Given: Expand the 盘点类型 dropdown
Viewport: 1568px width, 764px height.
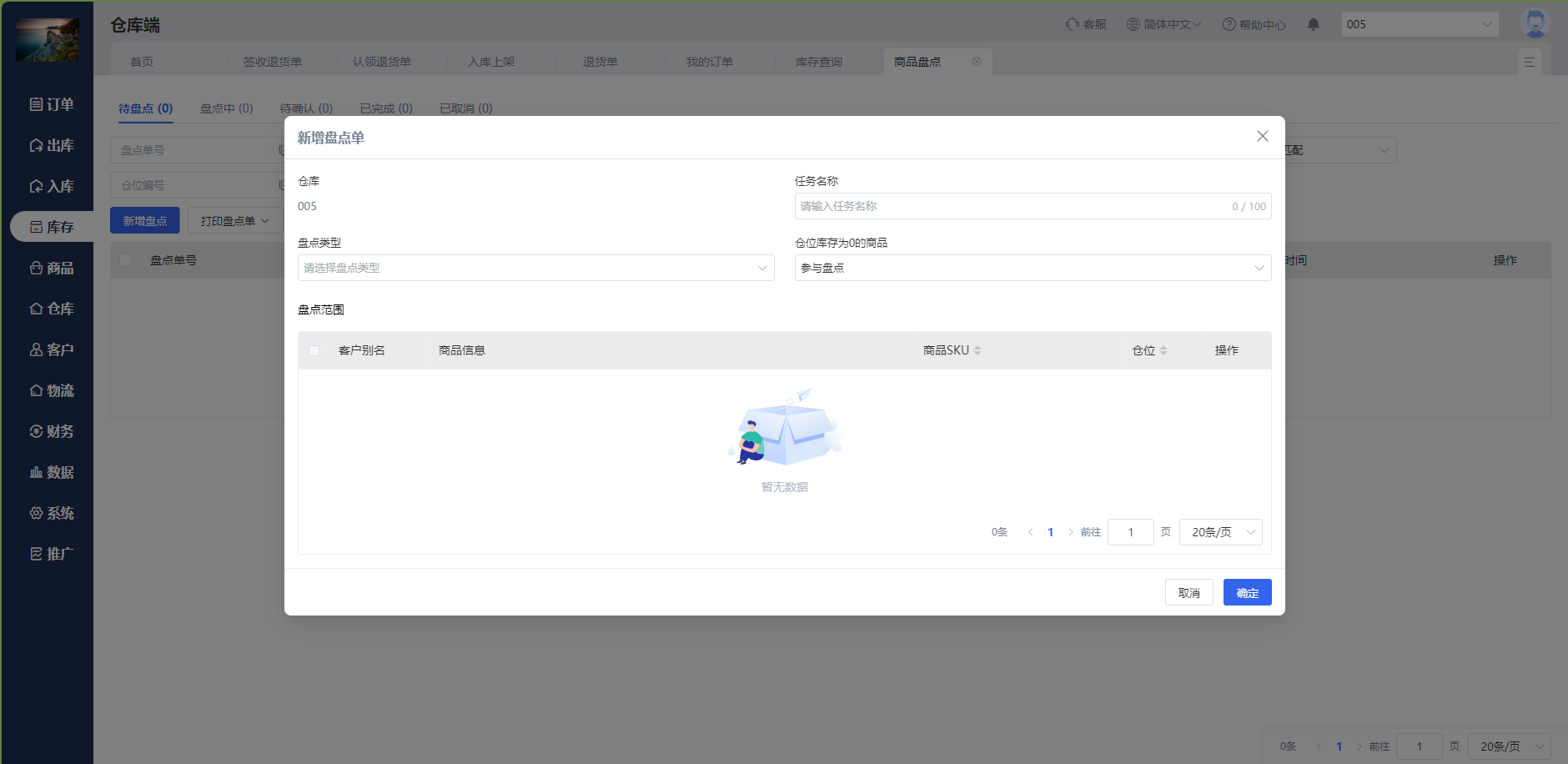Looking at the screenshot, I should (535, 268).
